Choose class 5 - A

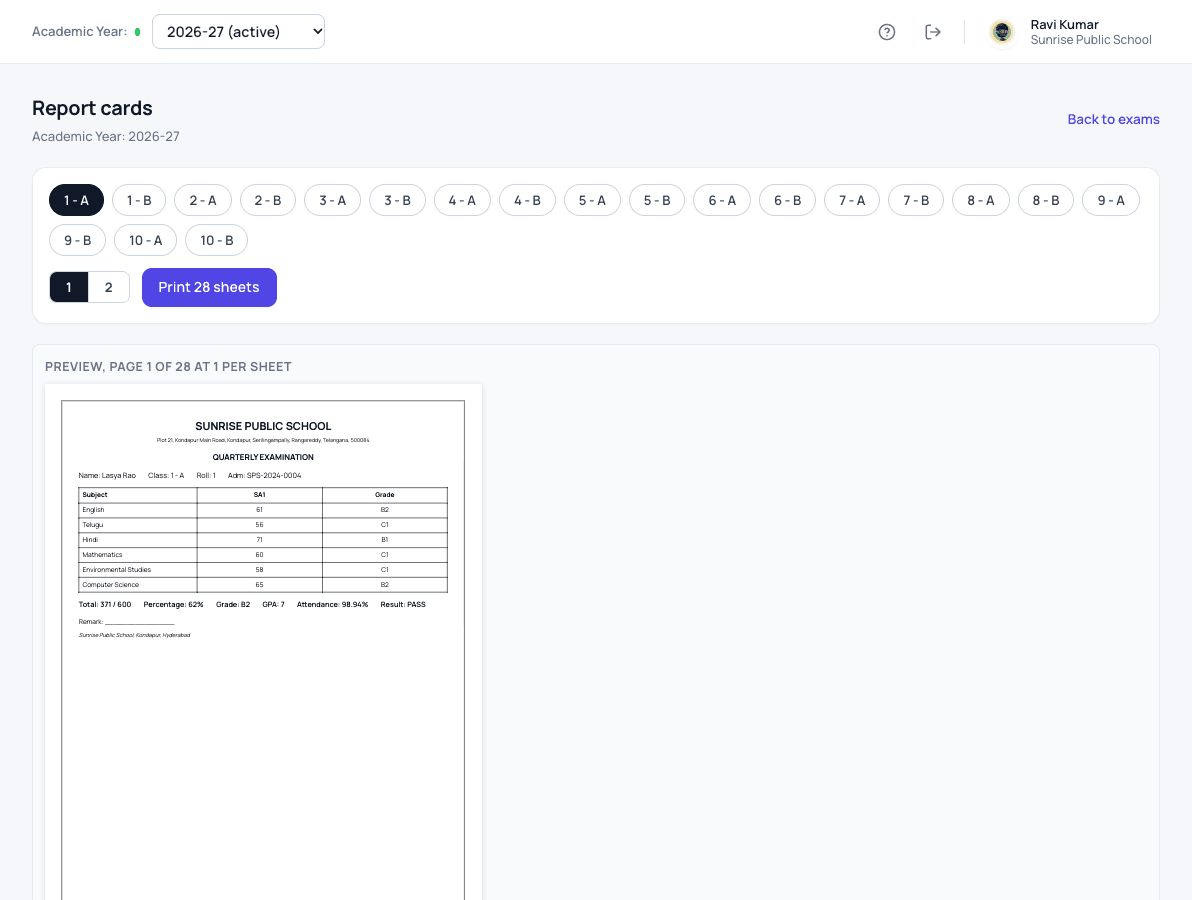point(592,200)
